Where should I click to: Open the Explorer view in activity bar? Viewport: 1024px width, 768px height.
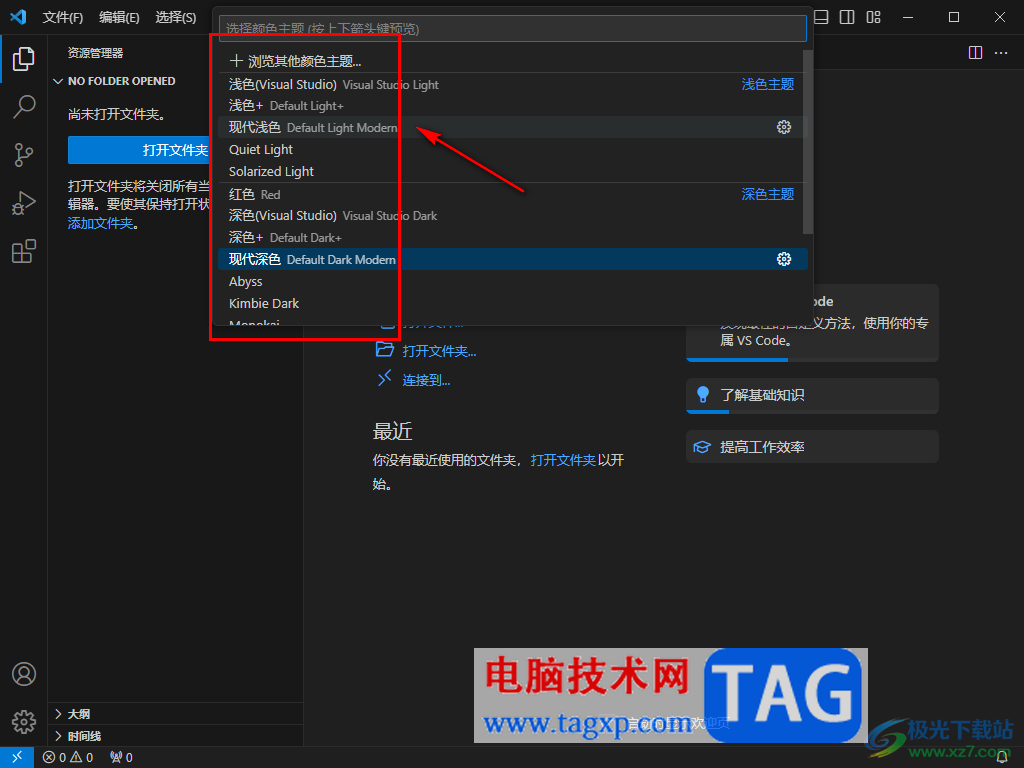(24, 59)
